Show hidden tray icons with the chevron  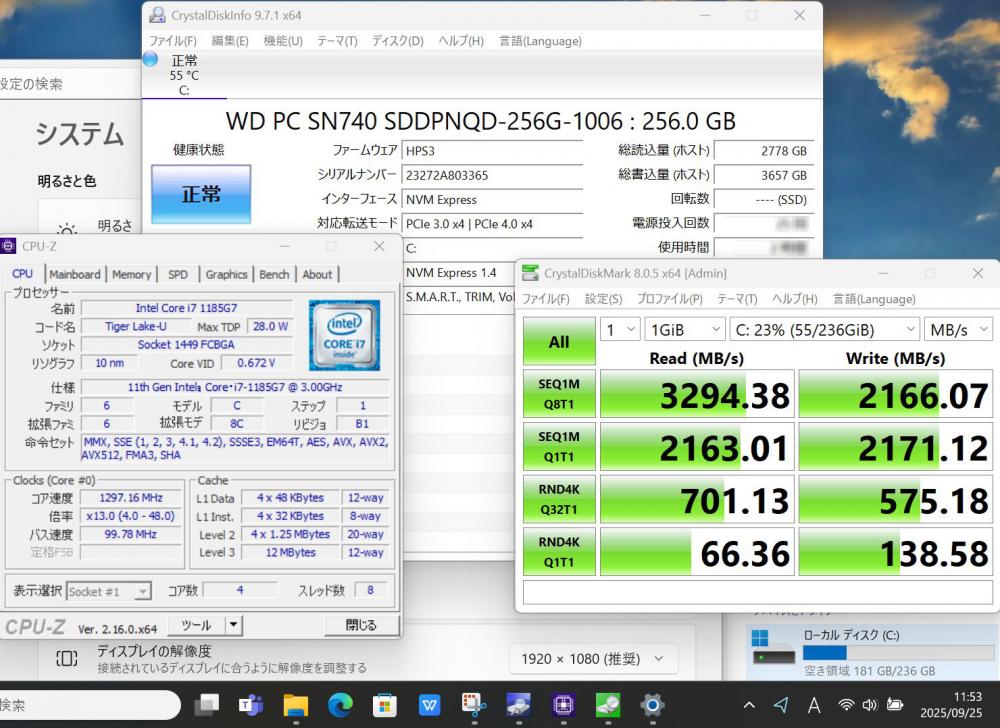[x=749, y=705]
